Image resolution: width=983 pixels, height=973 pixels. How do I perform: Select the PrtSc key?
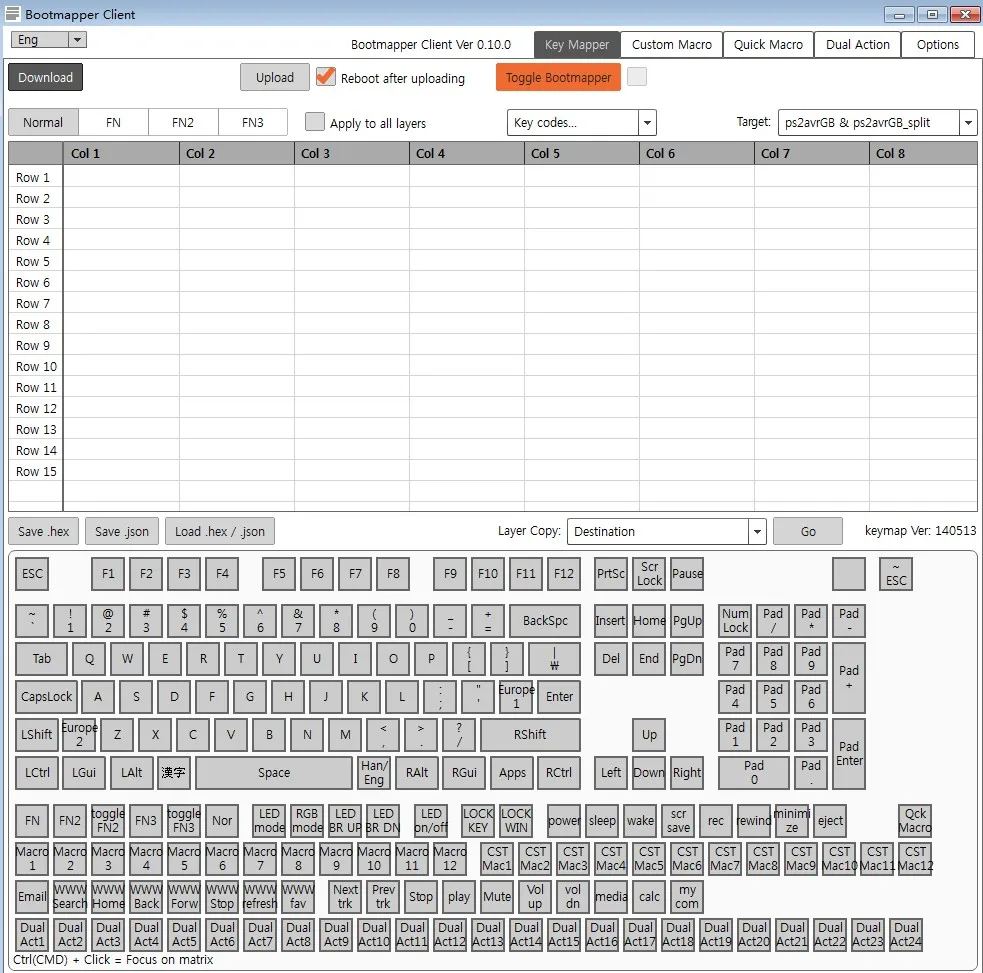click(x=611, y=574)
